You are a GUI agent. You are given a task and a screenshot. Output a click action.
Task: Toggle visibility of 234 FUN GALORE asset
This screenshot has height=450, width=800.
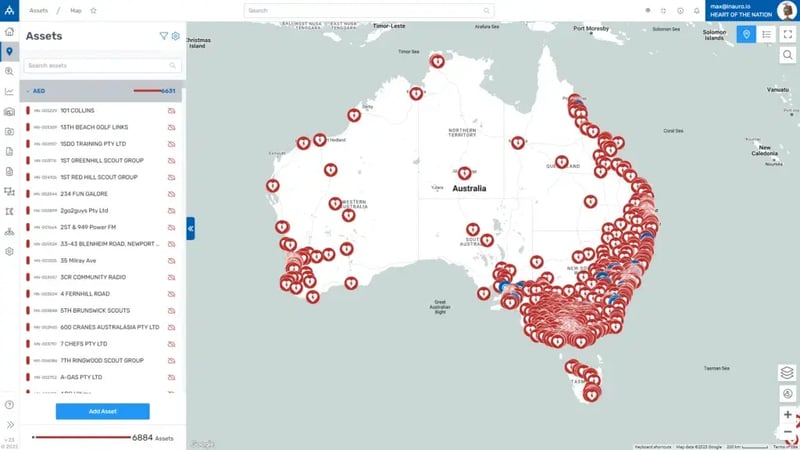(x=171, y=194)
